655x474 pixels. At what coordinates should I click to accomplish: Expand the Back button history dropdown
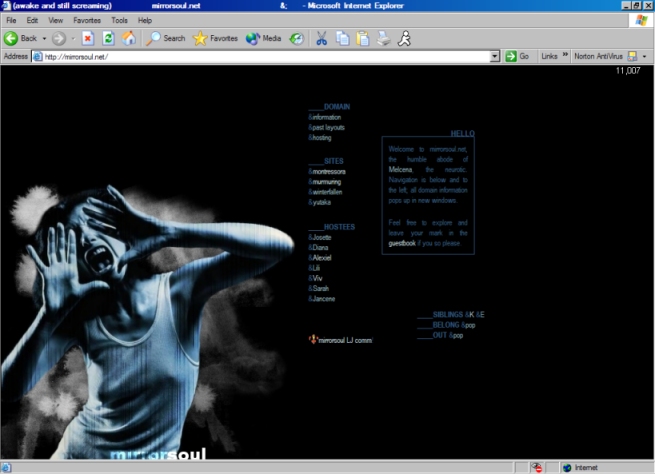[44, 38]
